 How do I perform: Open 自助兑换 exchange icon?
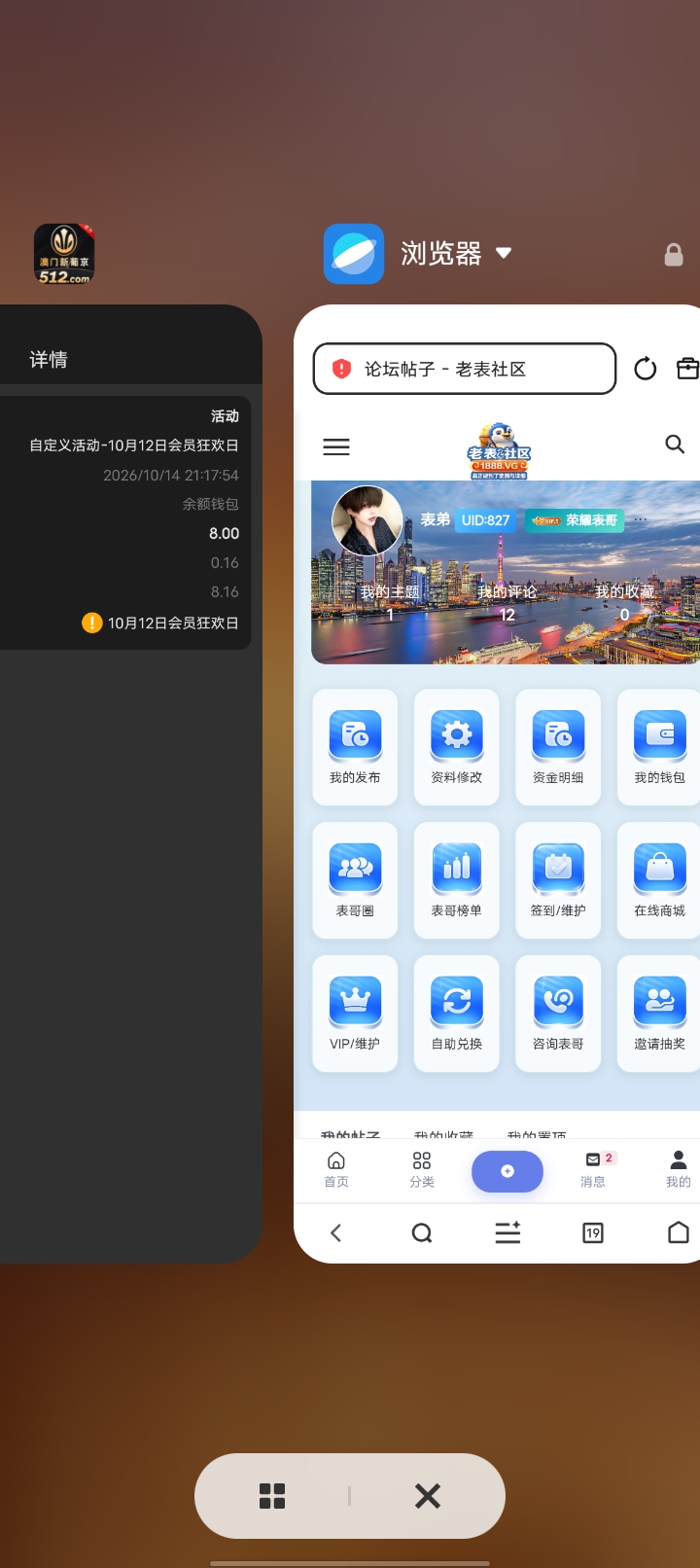[457, 1001]
